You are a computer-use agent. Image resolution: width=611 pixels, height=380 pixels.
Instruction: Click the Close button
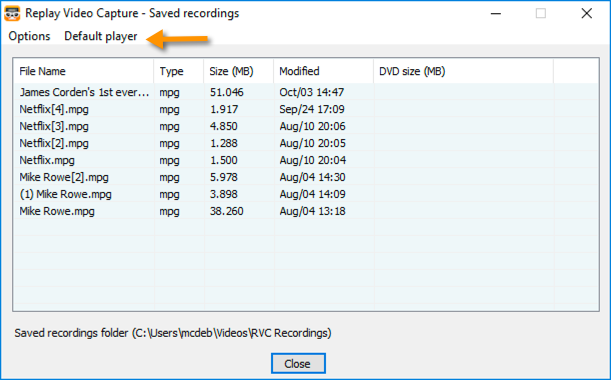[x=298, y=363]
